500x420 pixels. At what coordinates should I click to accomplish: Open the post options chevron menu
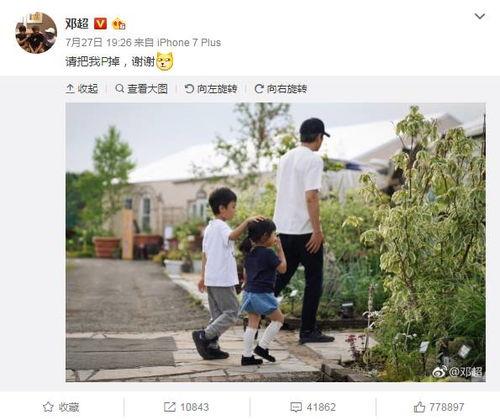click(479, 16)
